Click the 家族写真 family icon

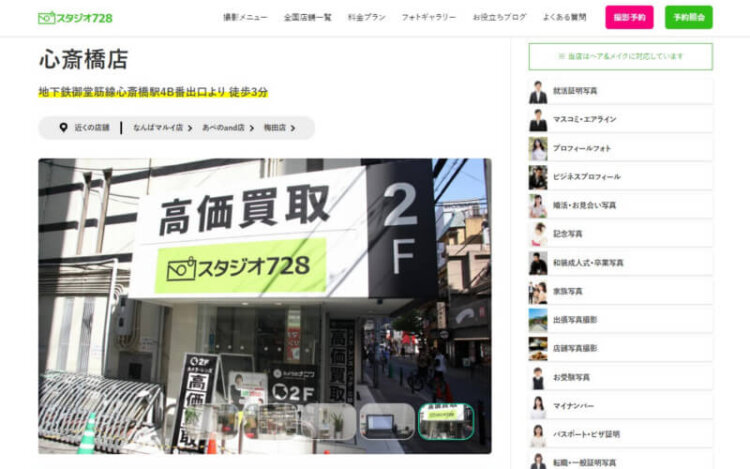(x=538, y=292)
